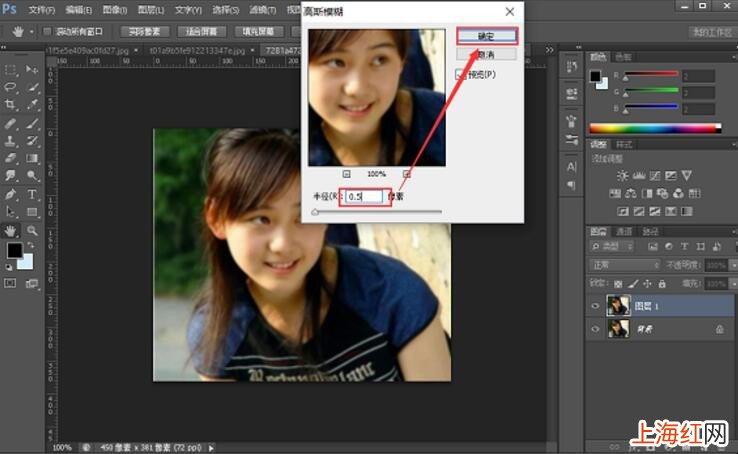Select the Path Selection tool
738x454 pixels.
tap(10, 212)
